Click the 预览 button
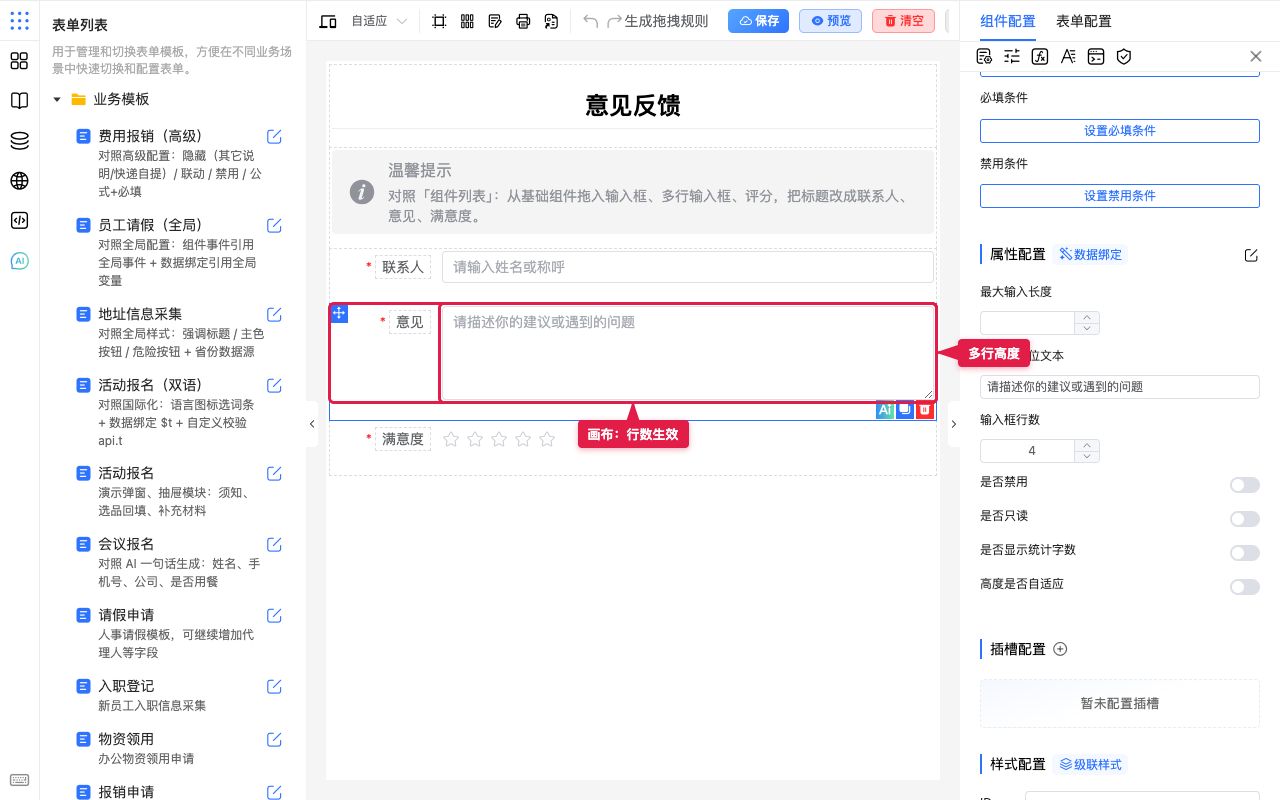The width and height of the screenshot is (1280, 800). [830, 21]
